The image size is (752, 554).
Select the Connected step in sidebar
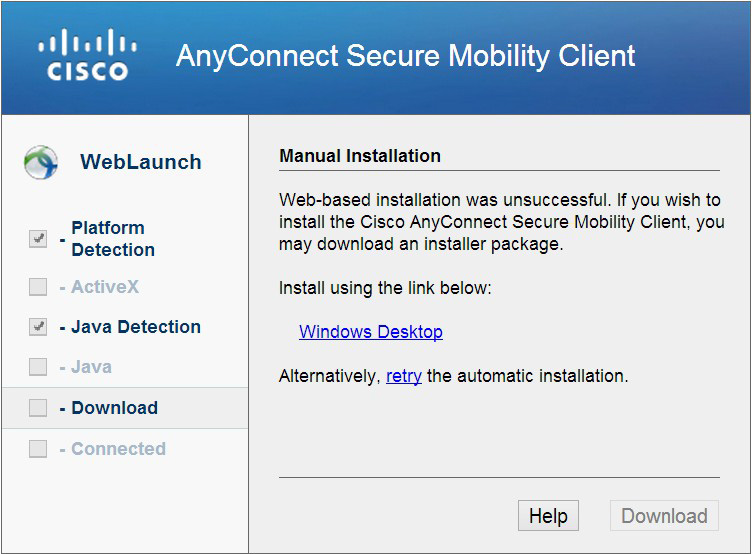[x=118, y=449]
